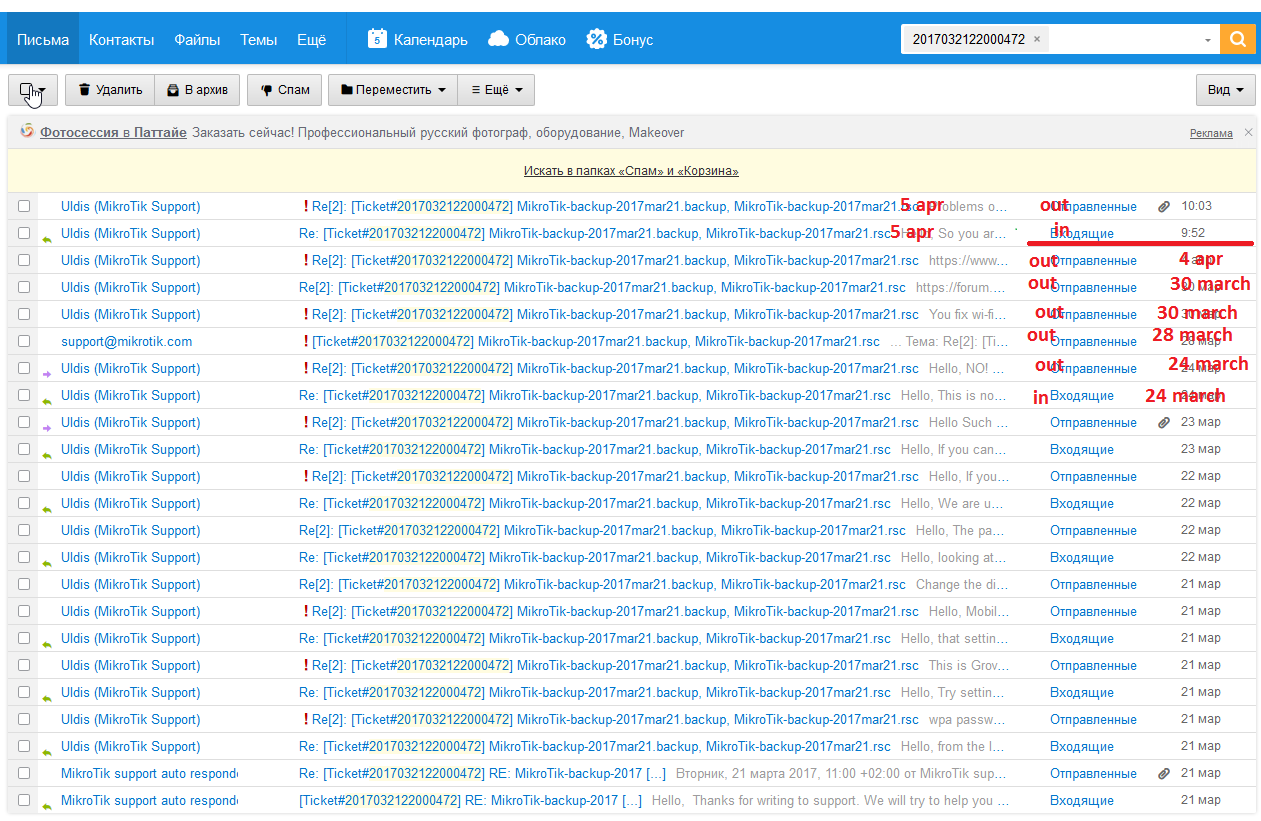Screen dimensions: 1261x821
Task: Click the reply arrow on the 9:52 message
Action: tap(46, 238)
